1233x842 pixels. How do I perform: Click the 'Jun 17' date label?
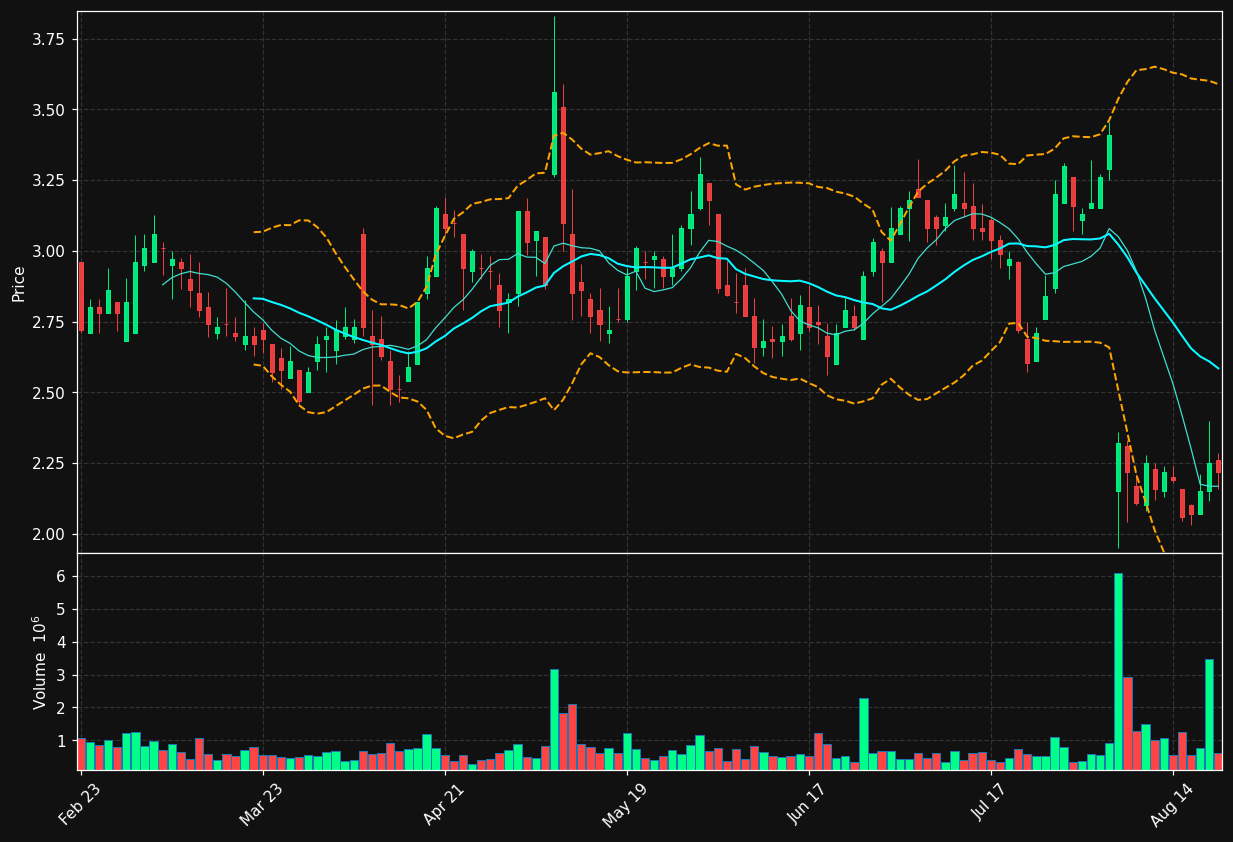(807, 805)
